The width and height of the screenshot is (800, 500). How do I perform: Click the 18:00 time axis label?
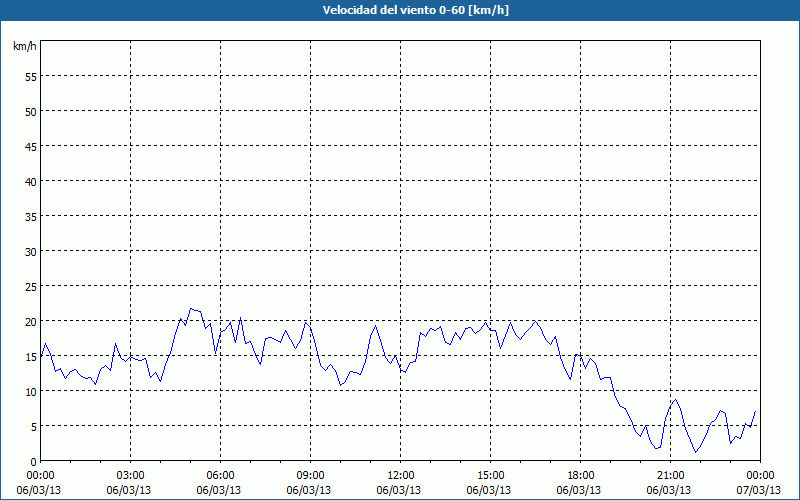[581, 476]
